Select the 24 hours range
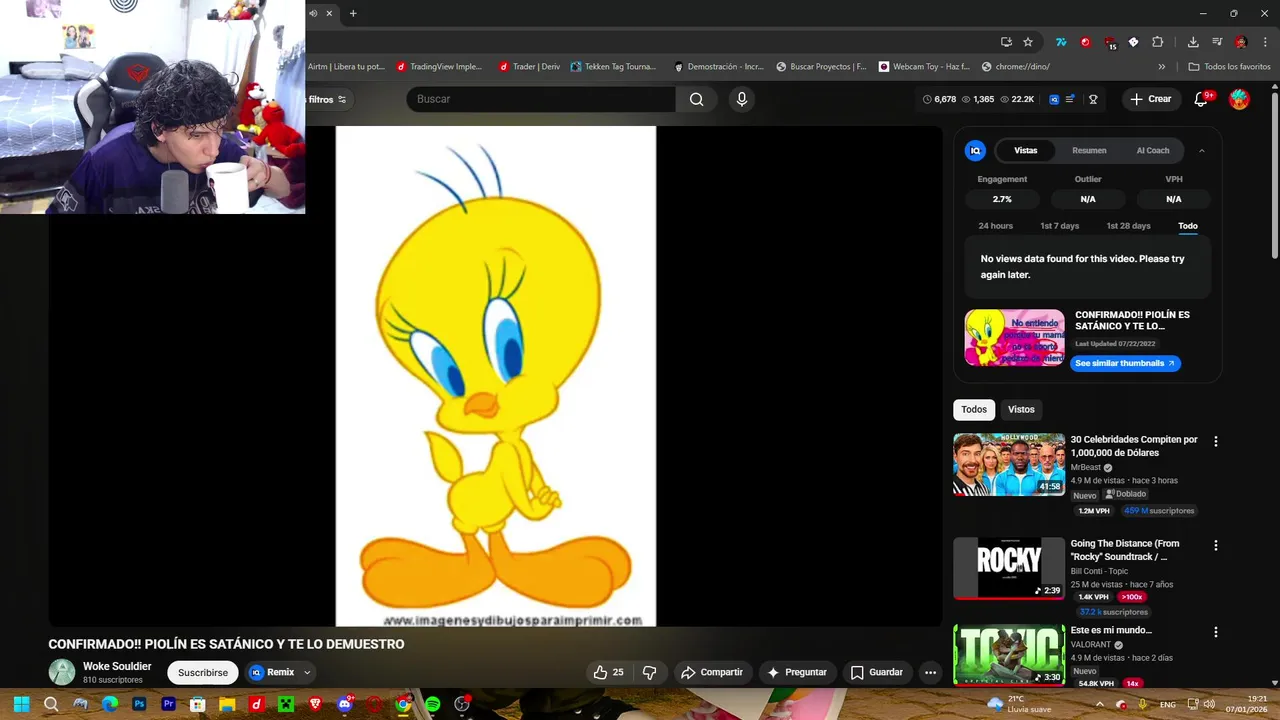The height and width of the screenshot is (720, 1280). click(x=995, y=226)
